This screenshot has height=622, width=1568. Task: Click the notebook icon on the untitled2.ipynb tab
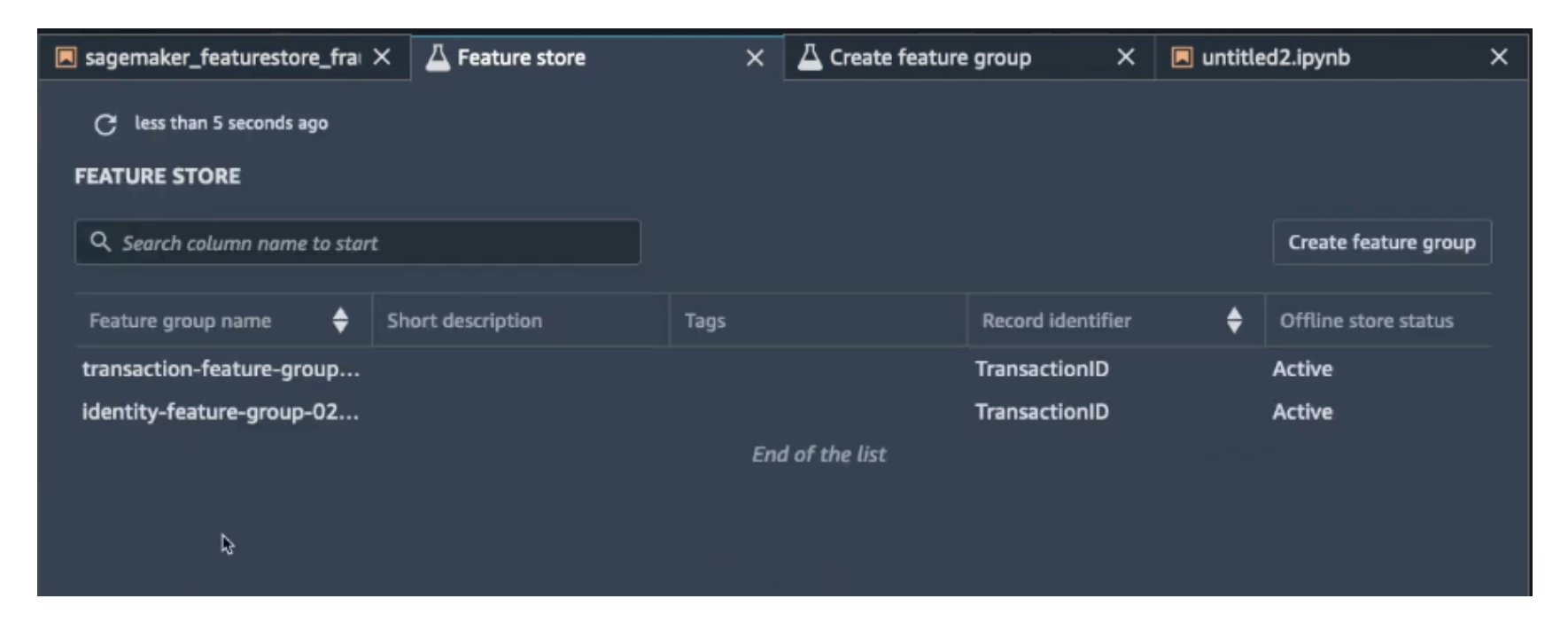[1182, 58]
